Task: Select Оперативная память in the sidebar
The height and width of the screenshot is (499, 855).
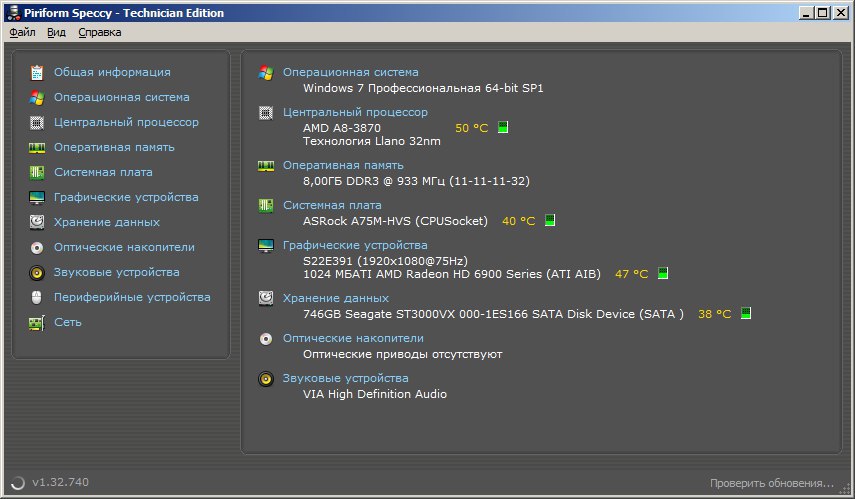Action: tap(114, 148)
